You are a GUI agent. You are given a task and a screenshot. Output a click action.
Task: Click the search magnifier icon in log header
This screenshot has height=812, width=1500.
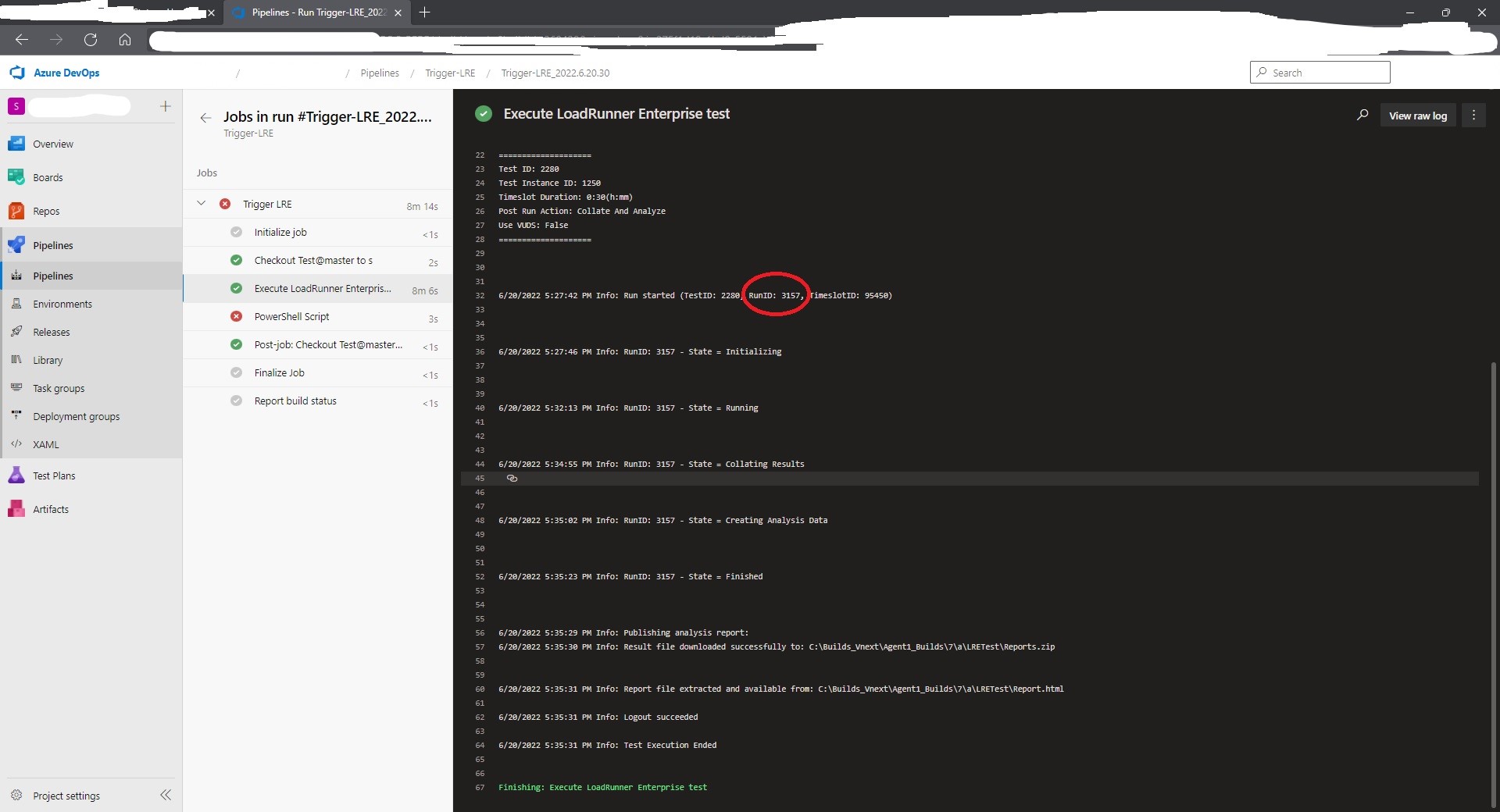click(x=1362, y=115)
